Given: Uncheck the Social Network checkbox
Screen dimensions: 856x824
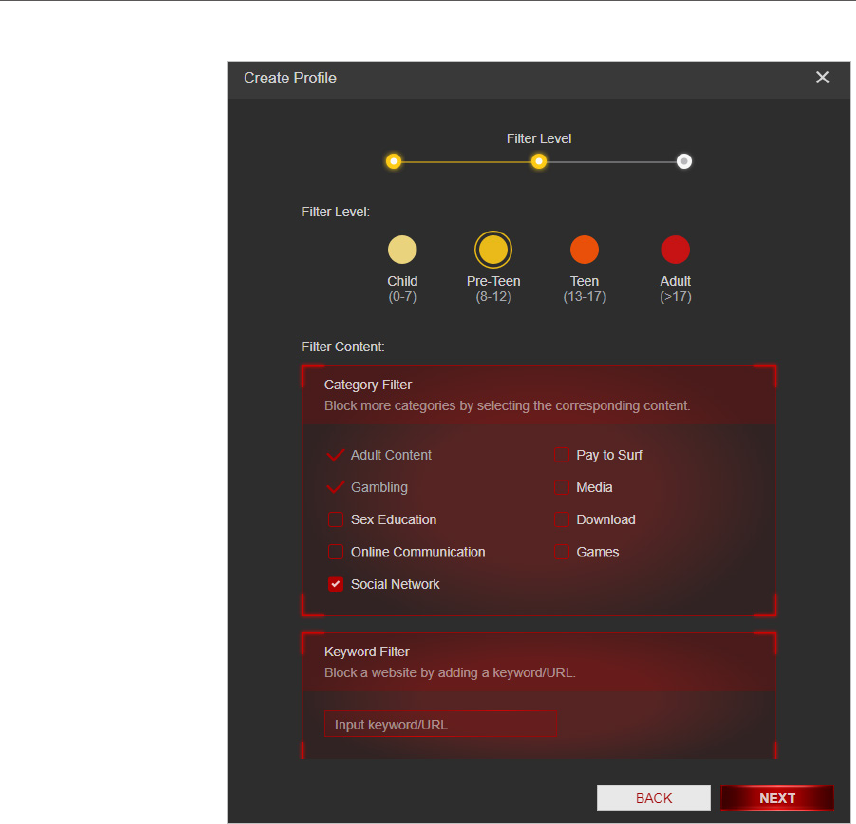Looking at the screenshot, I should coord(335,584).
